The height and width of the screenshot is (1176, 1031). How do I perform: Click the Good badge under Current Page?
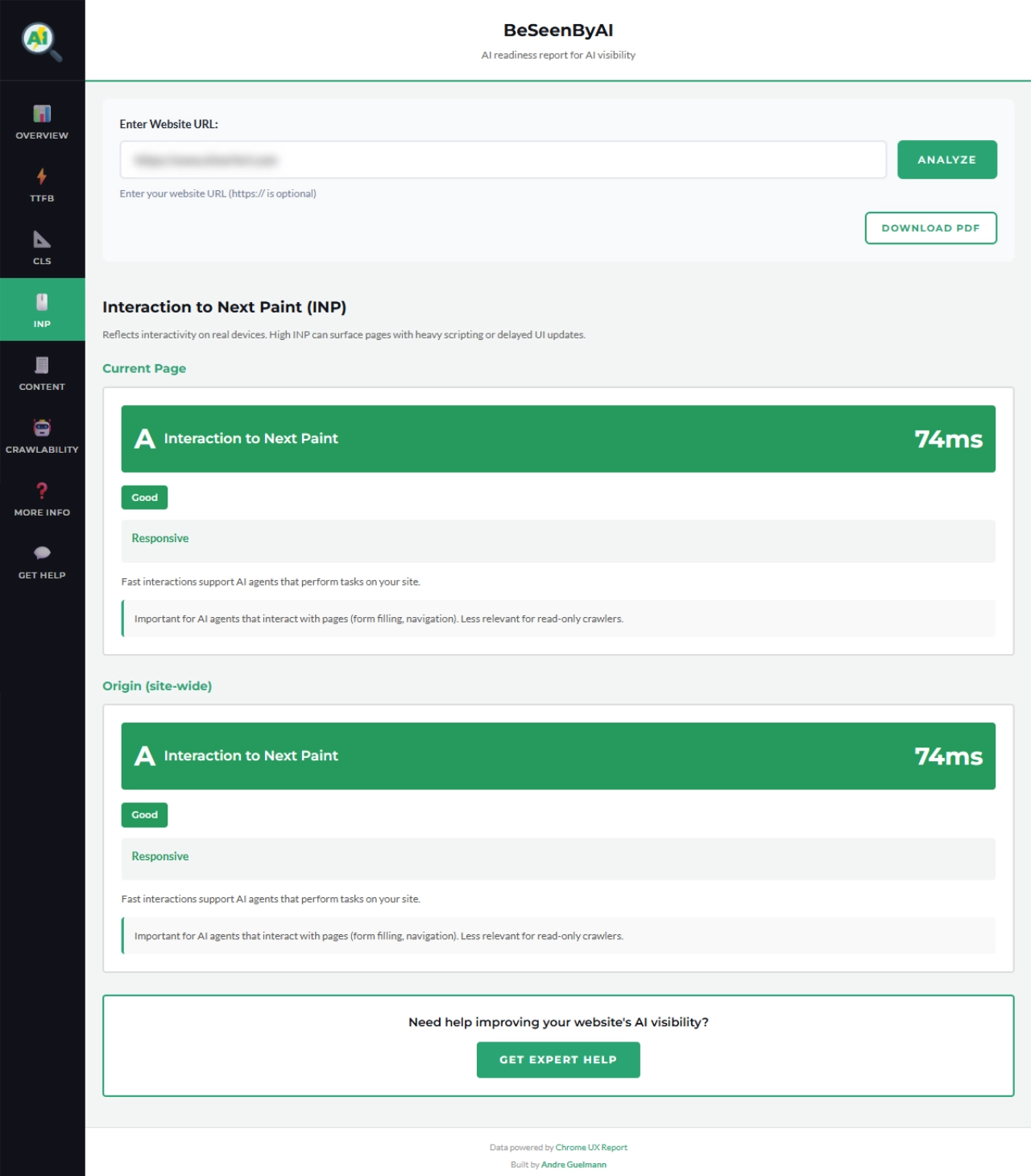144,497
